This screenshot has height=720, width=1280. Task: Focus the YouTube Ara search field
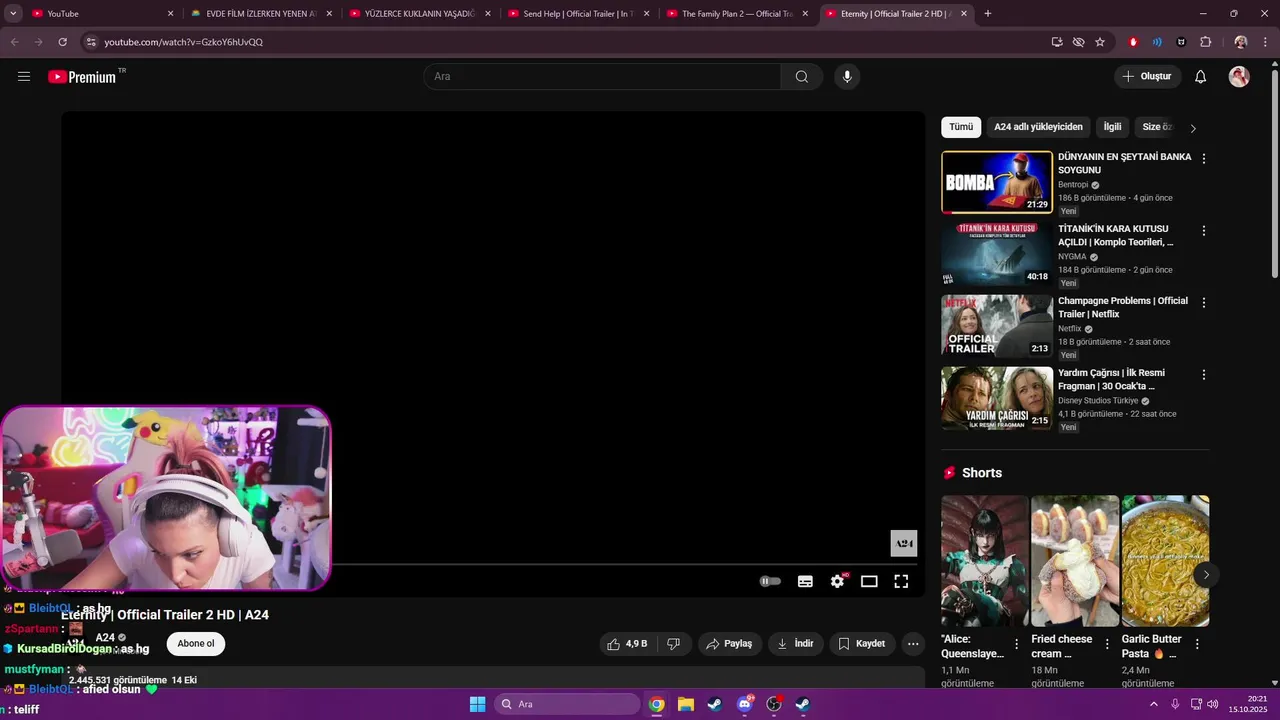coord(602,77)
